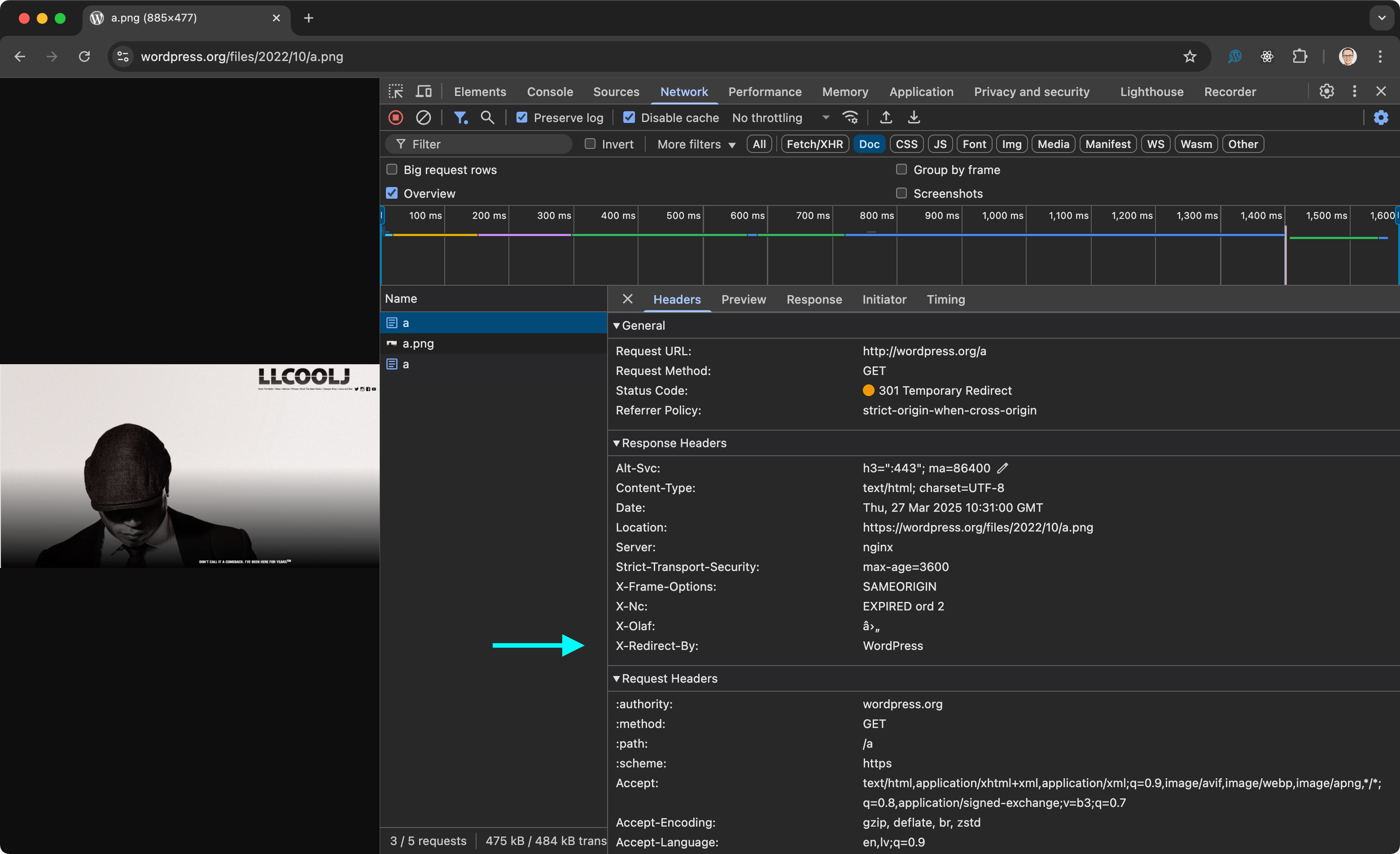The image size is (1400, 854).
Task: Filter by Font type
Action: click(974, 144)
